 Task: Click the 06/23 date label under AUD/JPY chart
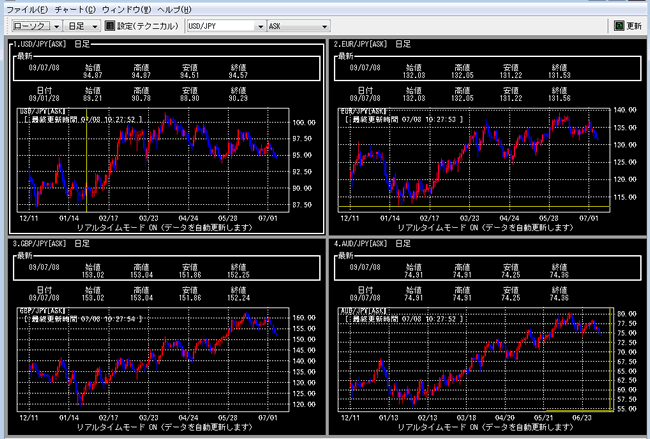click(x=582, y=417)
